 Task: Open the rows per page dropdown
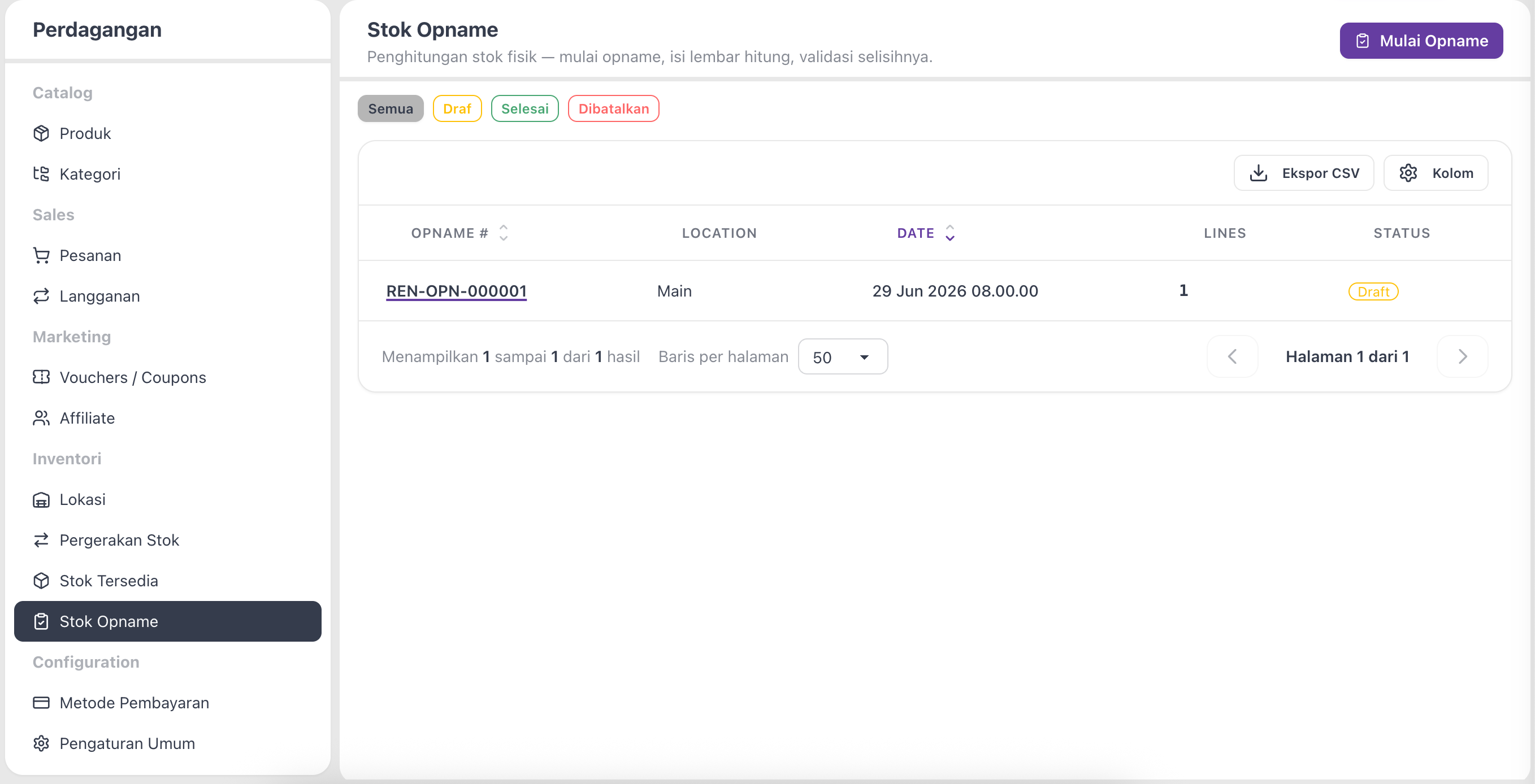tap(843, 357)
